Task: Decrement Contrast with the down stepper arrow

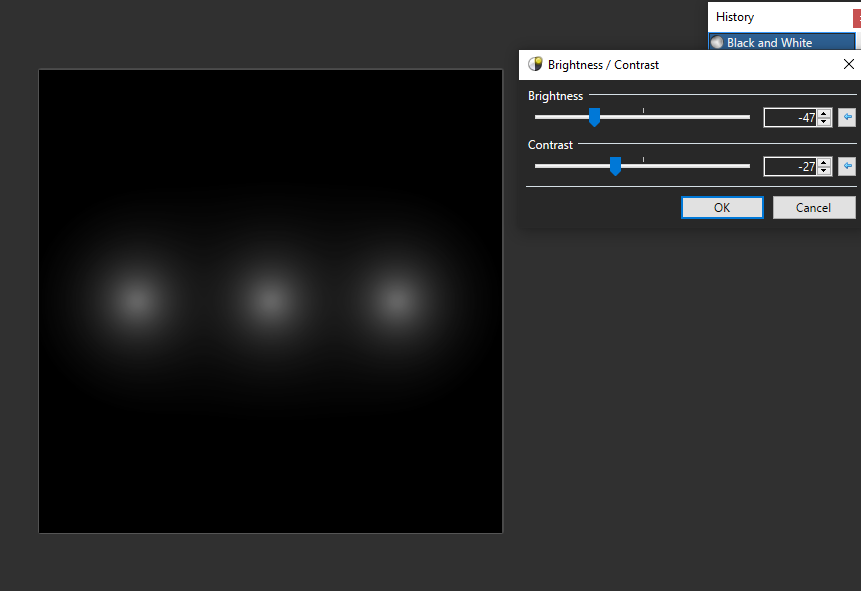Action: [823, 170]
